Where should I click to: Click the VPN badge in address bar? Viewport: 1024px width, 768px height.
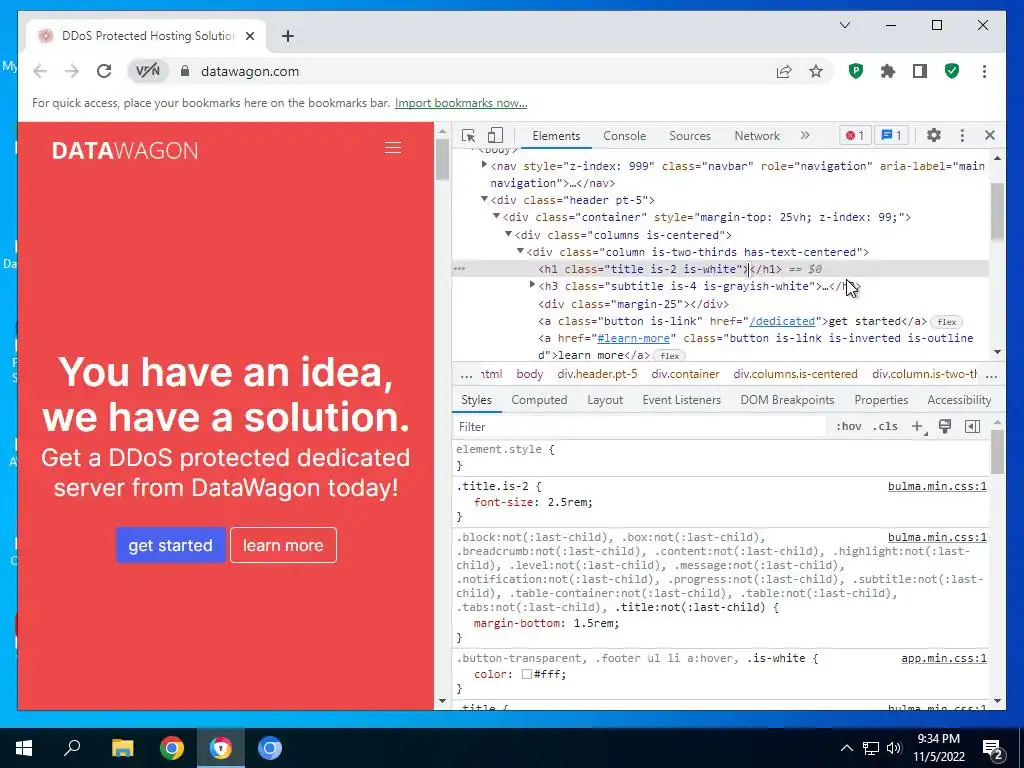(x=147, y=71)
